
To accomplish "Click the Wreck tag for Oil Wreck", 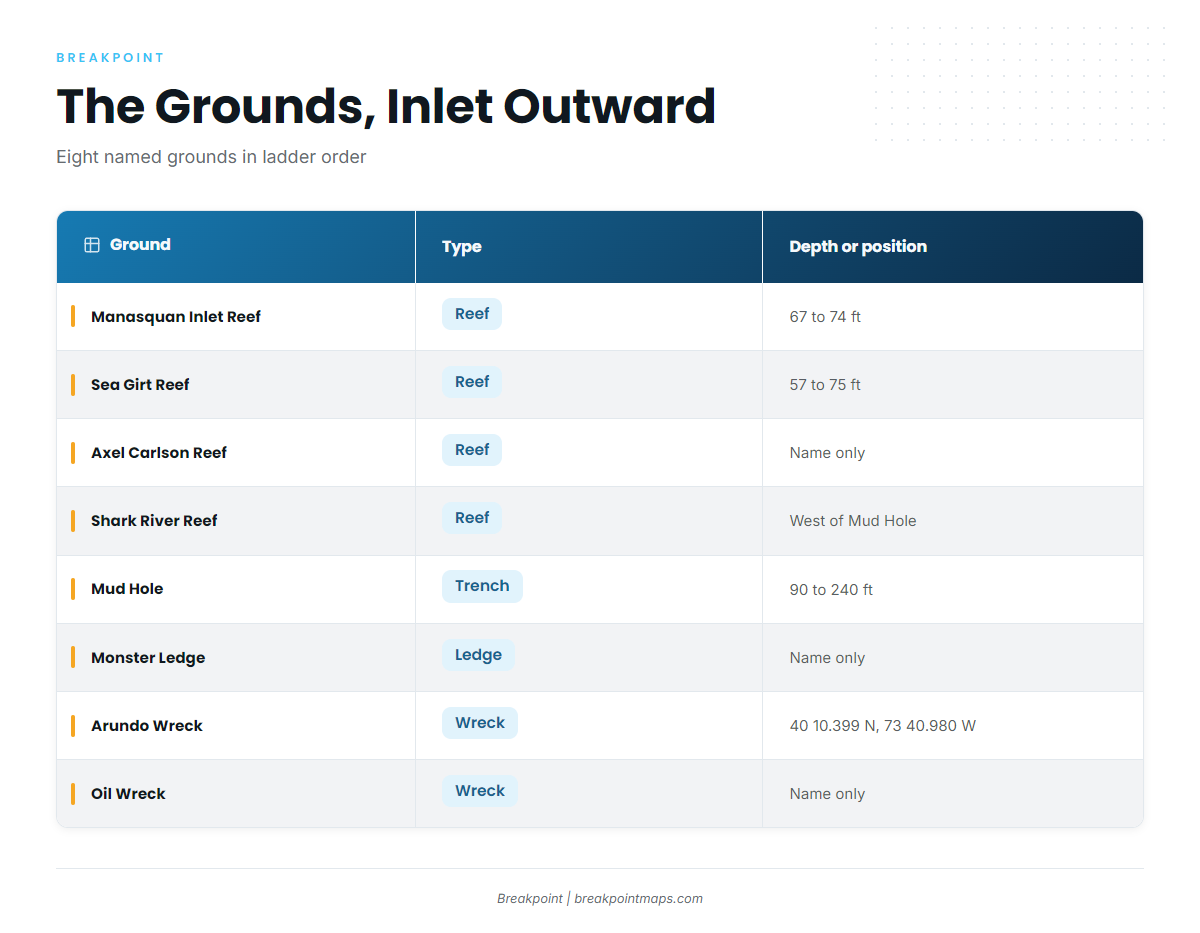I will (480, 791).
